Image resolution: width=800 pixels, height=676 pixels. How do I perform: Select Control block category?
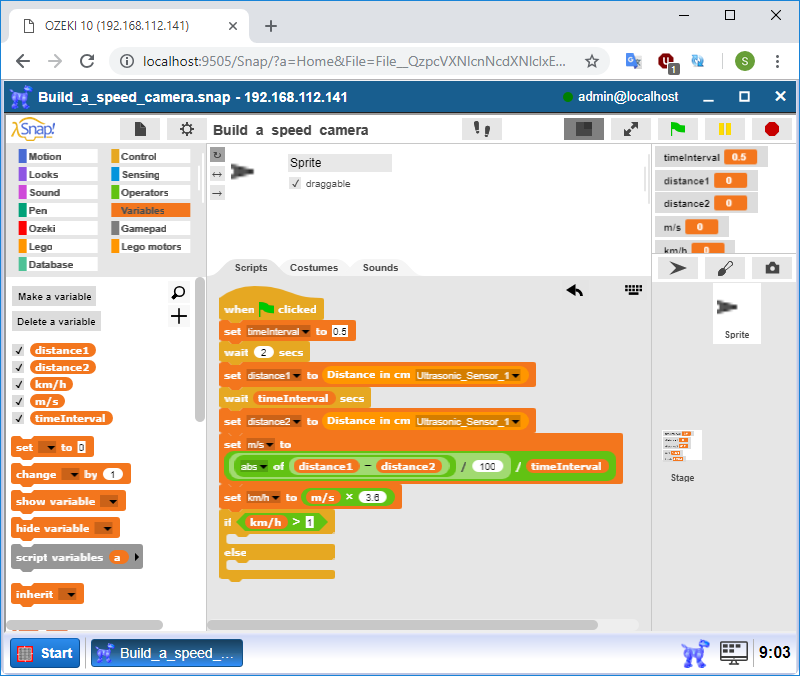coord(151,157)
